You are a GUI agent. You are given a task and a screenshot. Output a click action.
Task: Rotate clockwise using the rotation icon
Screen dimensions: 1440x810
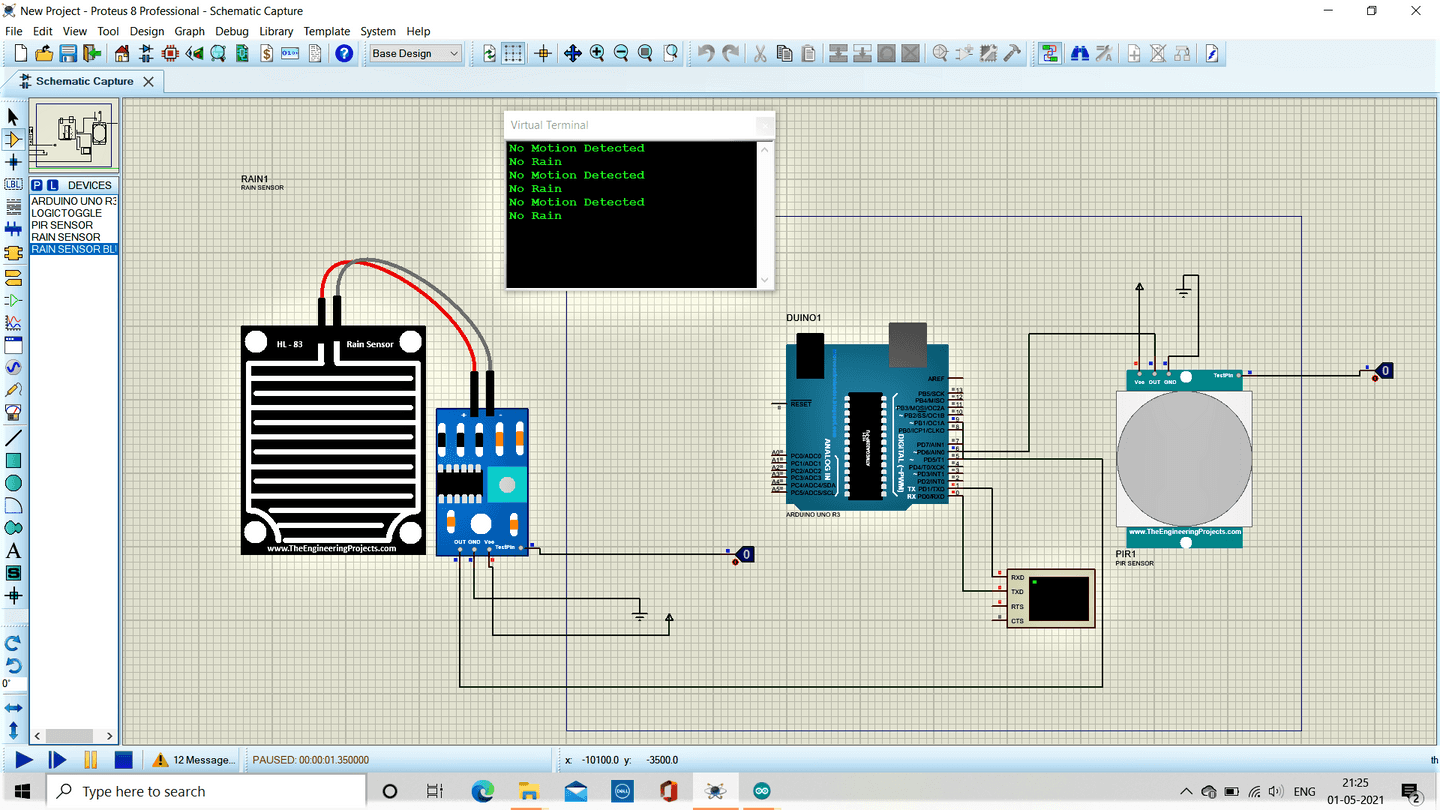click(x=13, y=643)
